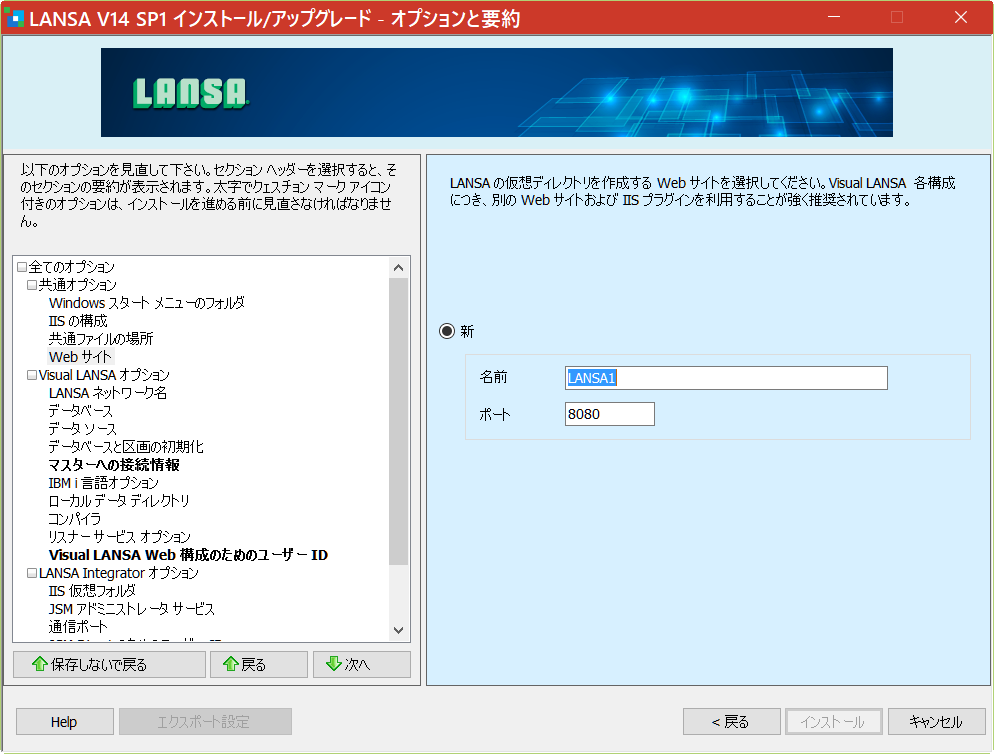Click the green up-arrow 戻る button
994x754 pixels.
click(x=259, y=665)
